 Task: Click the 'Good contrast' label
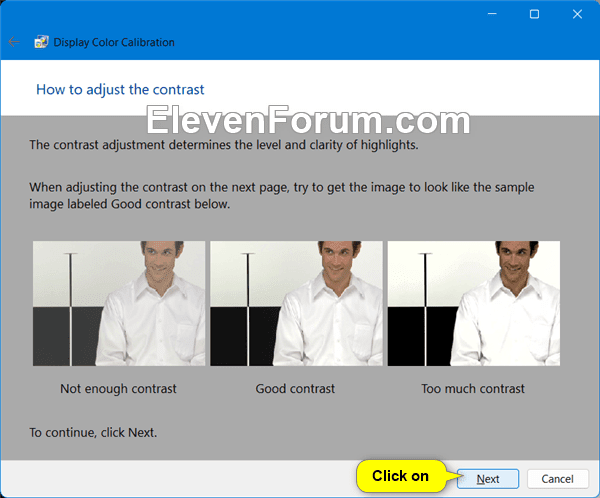(295, 389)
